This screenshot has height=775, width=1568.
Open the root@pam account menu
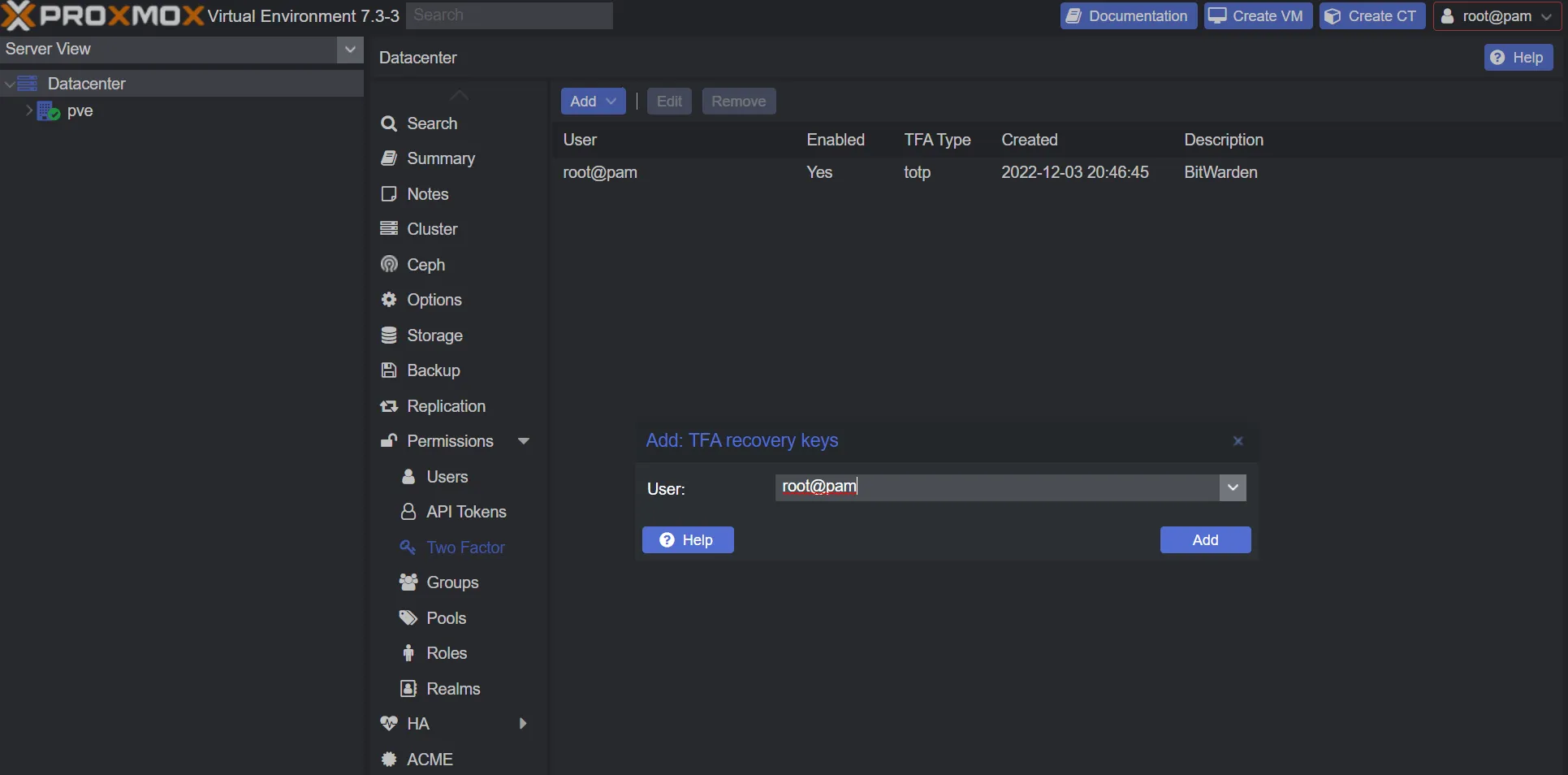click(1497, 16)
